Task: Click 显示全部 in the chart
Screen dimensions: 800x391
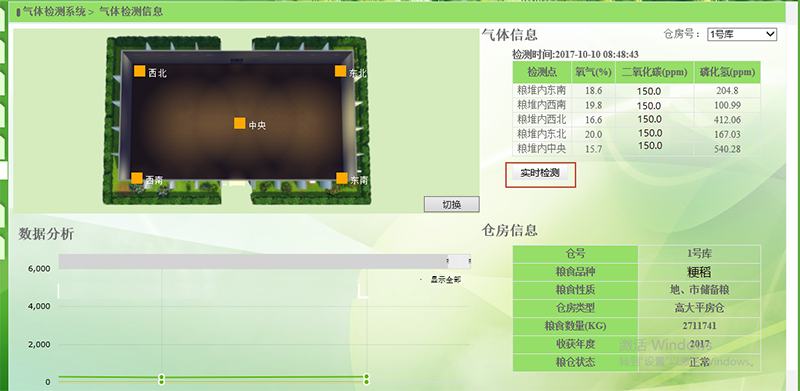Action: [x=445, y=280]
